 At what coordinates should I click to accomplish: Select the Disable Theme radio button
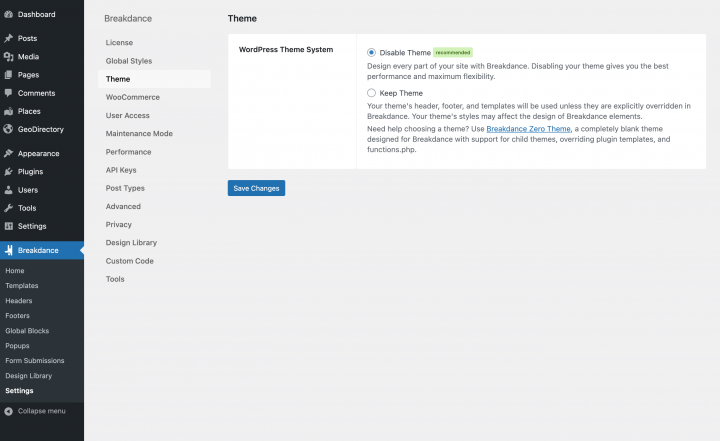point(372,52)
